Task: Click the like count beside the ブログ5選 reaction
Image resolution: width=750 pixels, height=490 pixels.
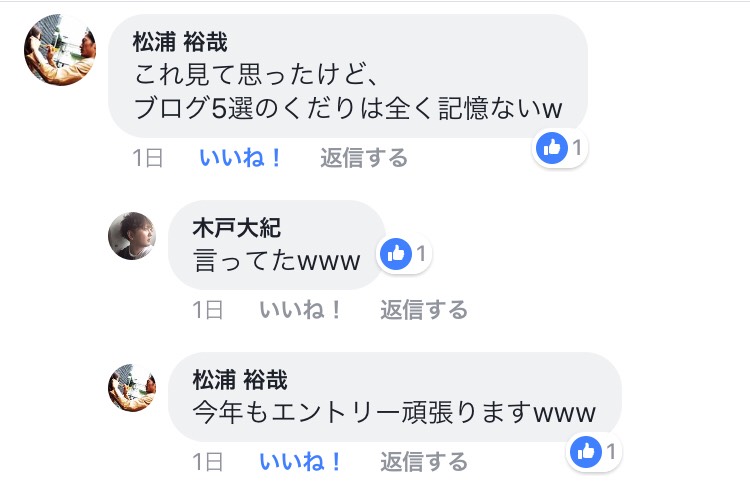Action: click(577, 148)
